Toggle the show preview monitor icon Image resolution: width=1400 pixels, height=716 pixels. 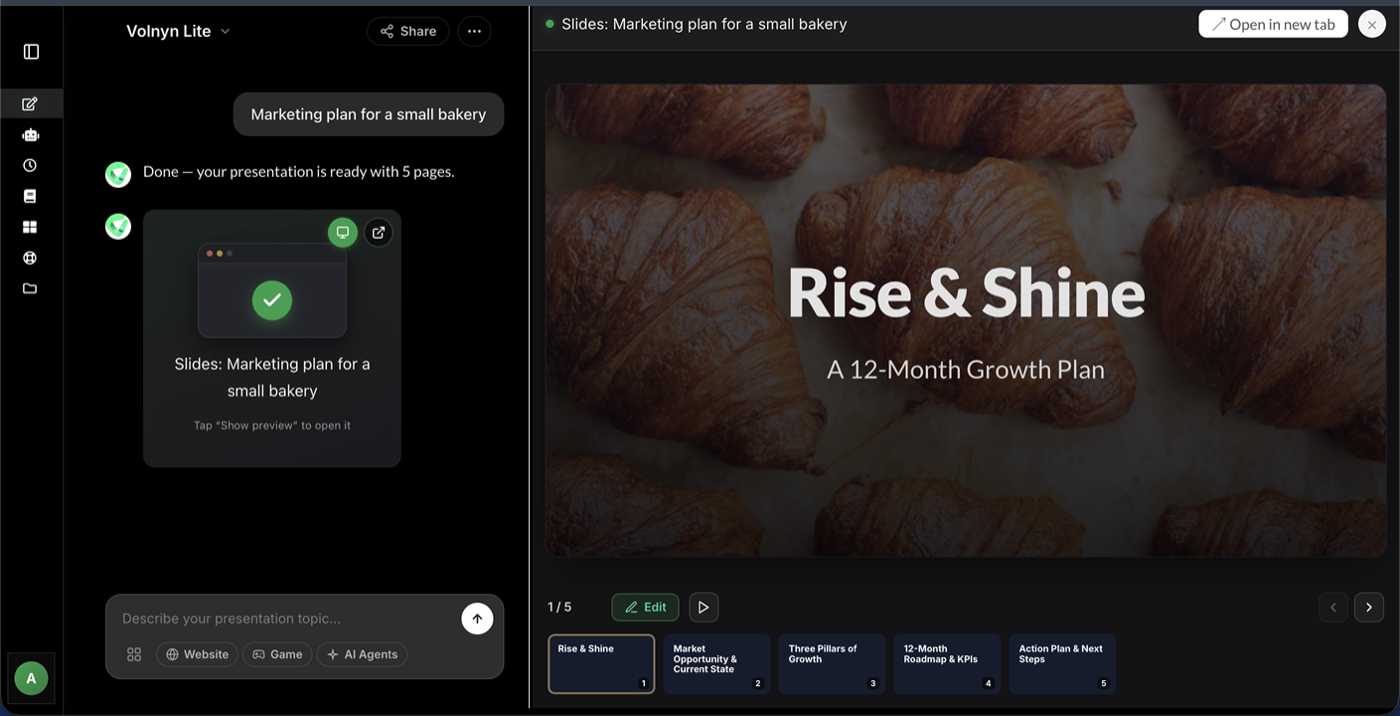343,232
